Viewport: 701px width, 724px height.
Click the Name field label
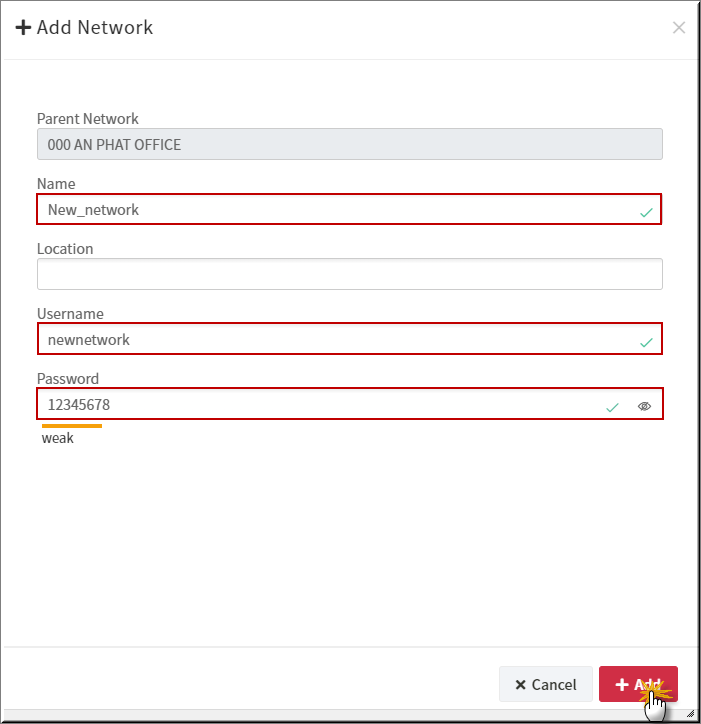pyautogui.click(x=56, y=184)
